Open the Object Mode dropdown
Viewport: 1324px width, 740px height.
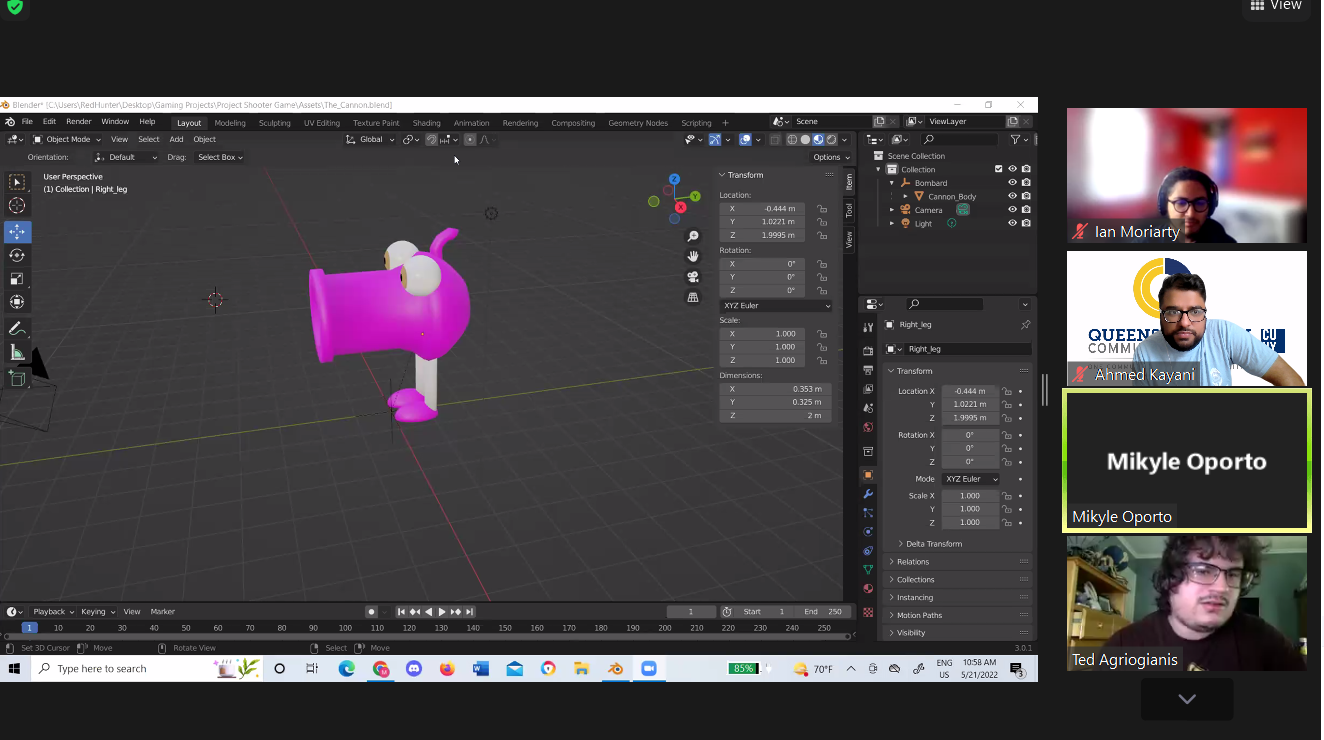(x=67, y=140)
